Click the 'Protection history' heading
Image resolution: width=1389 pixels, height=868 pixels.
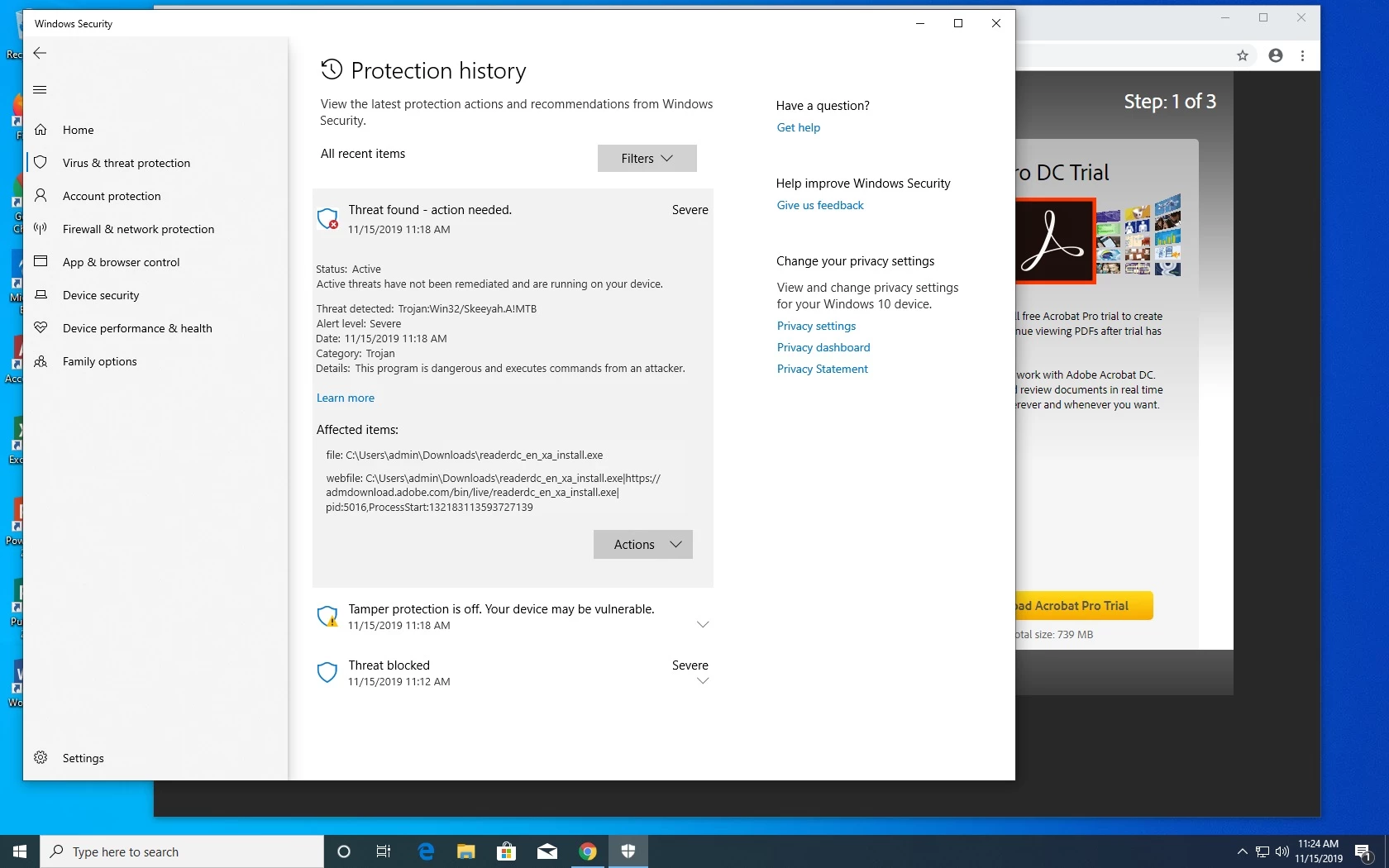click(x=438, y=71)
